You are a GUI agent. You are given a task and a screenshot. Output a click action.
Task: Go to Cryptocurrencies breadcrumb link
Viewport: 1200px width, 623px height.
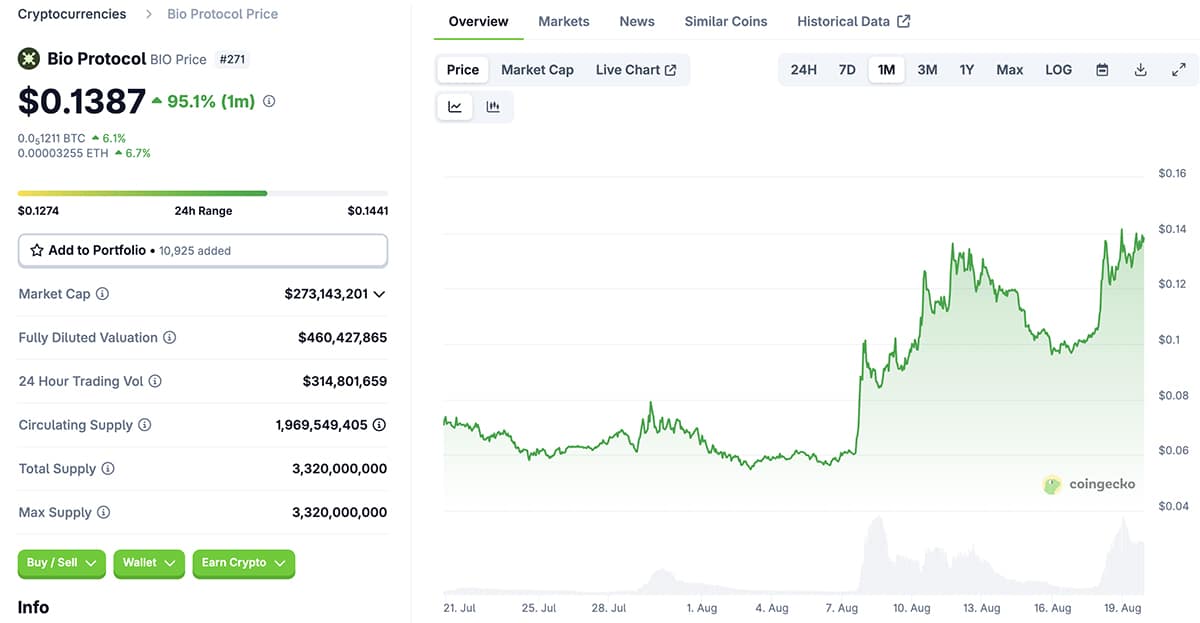(72, 14)
